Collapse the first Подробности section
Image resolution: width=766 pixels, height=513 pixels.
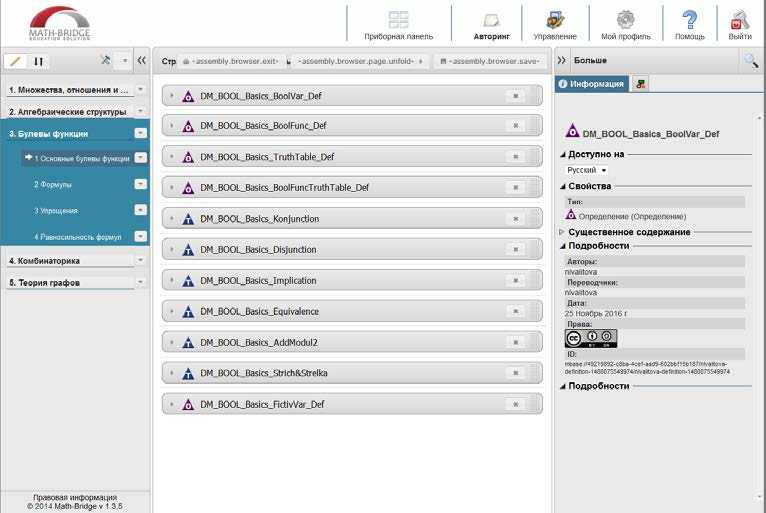tap(562, 246)
